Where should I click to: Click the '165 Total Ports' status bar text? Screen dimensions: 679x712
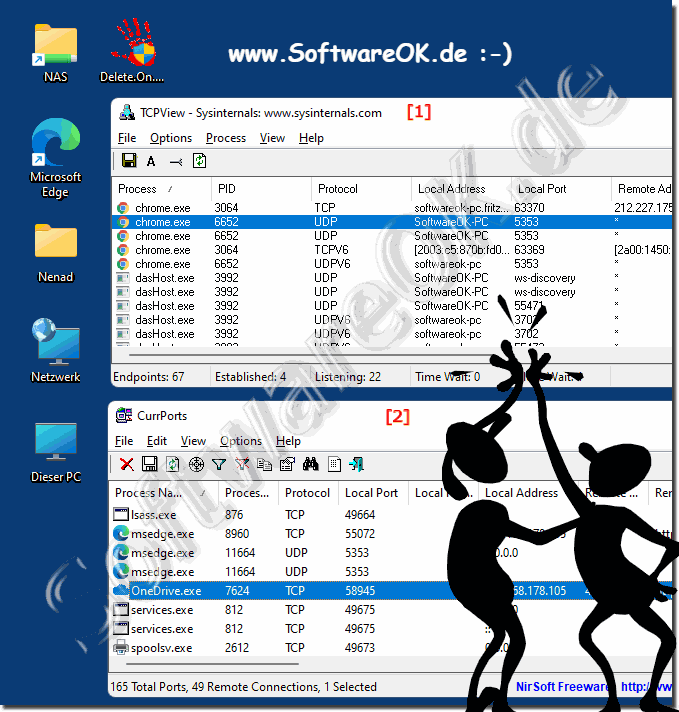pos(149,687)
